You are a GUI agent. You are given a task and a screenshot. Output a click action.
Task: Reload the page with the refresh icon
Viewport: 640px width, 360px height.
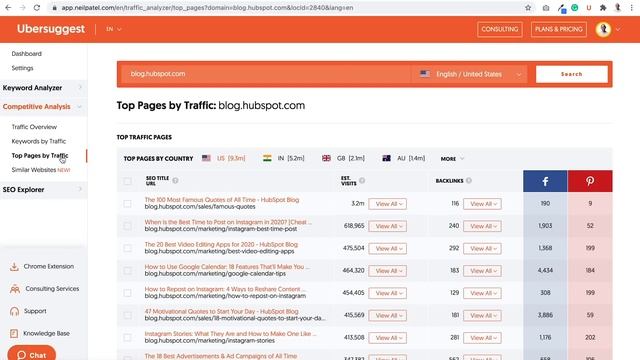coord(37,8)
